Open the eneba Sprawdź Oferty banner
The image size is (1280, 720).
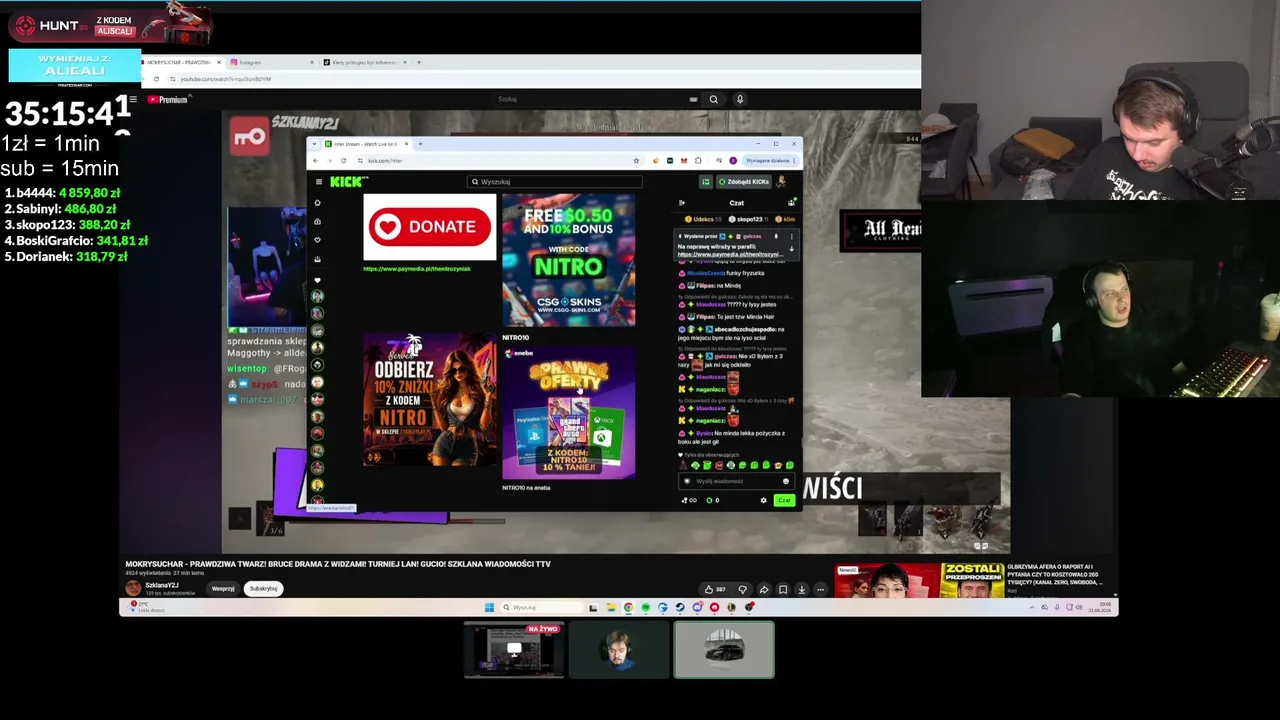(x=568, y=413)
